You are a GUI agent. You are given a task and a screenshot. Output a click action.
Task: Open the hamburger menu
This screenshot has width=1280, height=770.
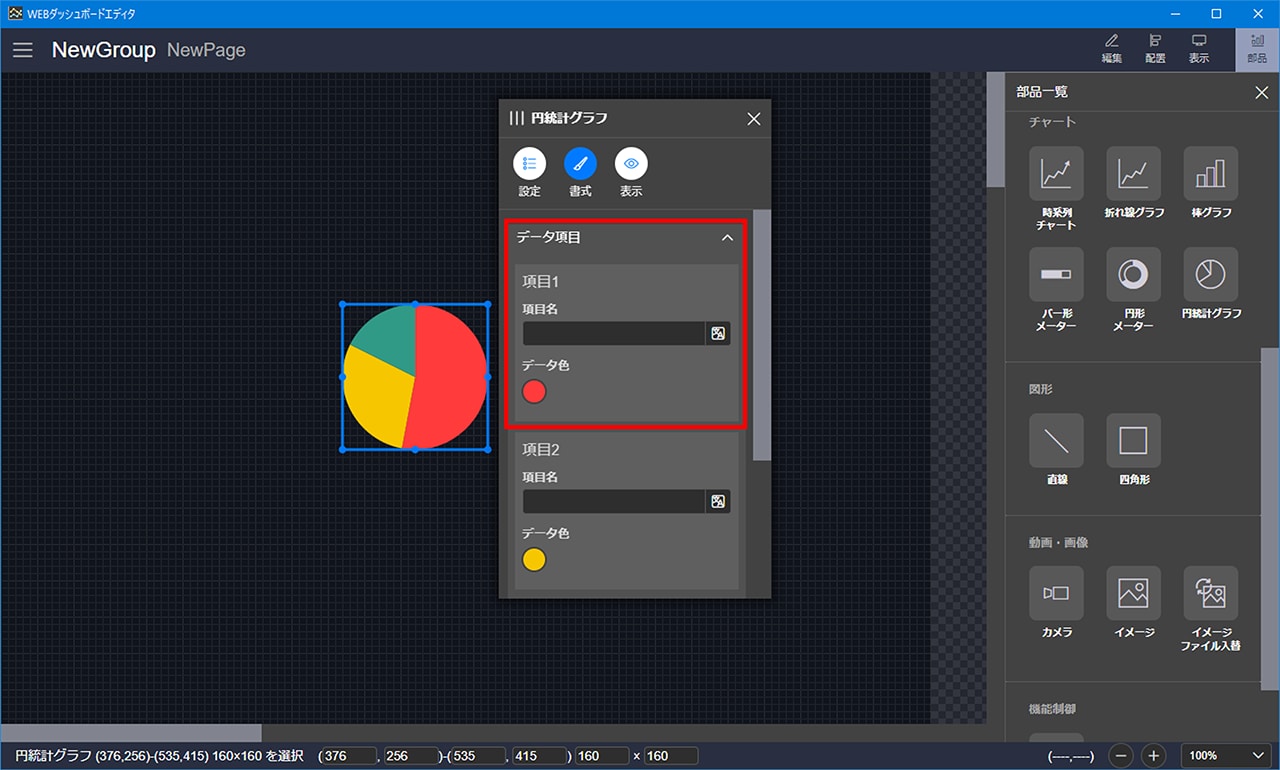[x=23, y=50]
